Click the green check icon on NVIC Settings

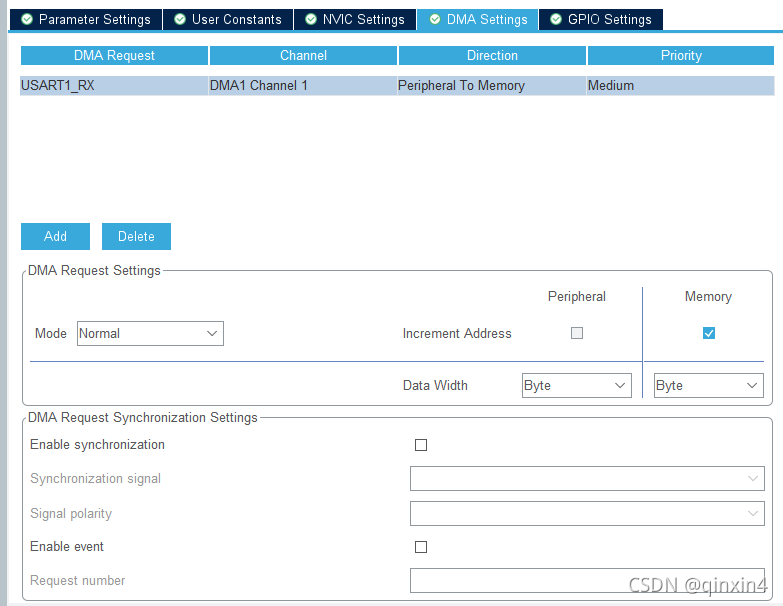(x=311, y=19)
